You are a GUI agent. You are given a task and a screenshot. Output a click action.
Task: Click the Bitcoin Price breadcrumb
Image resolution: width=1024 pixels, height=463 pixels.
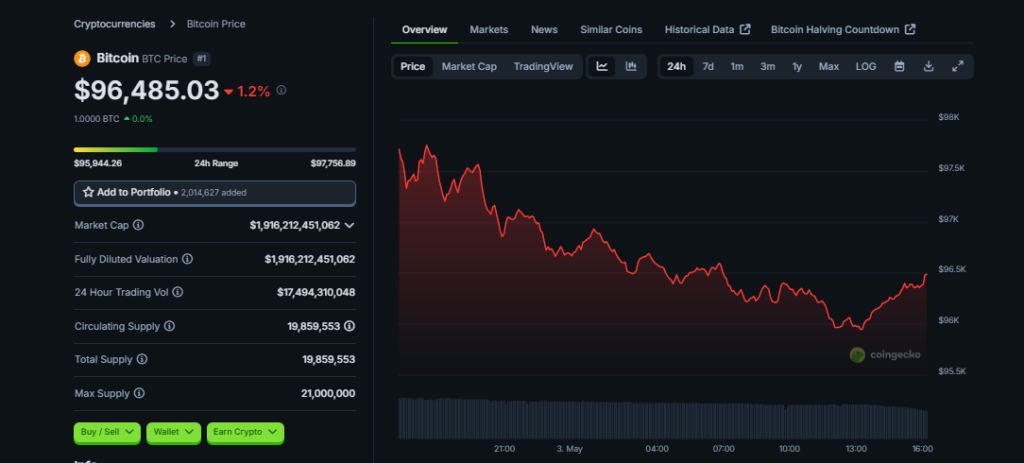pyautogui.click(x=216, y=24)
